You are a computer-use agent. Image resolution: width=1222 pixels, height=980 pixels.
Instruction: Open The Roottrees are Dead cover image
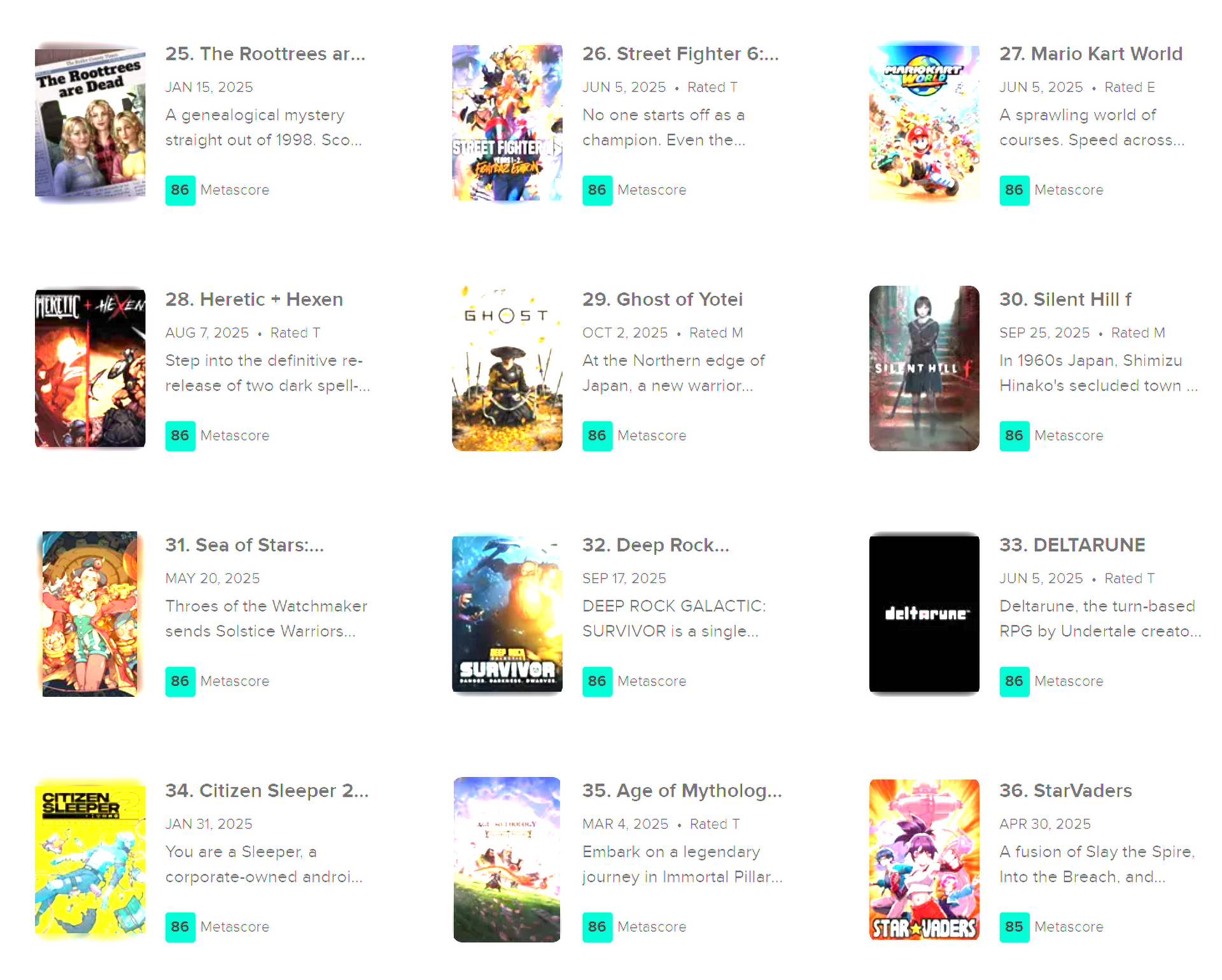[90, 123]
